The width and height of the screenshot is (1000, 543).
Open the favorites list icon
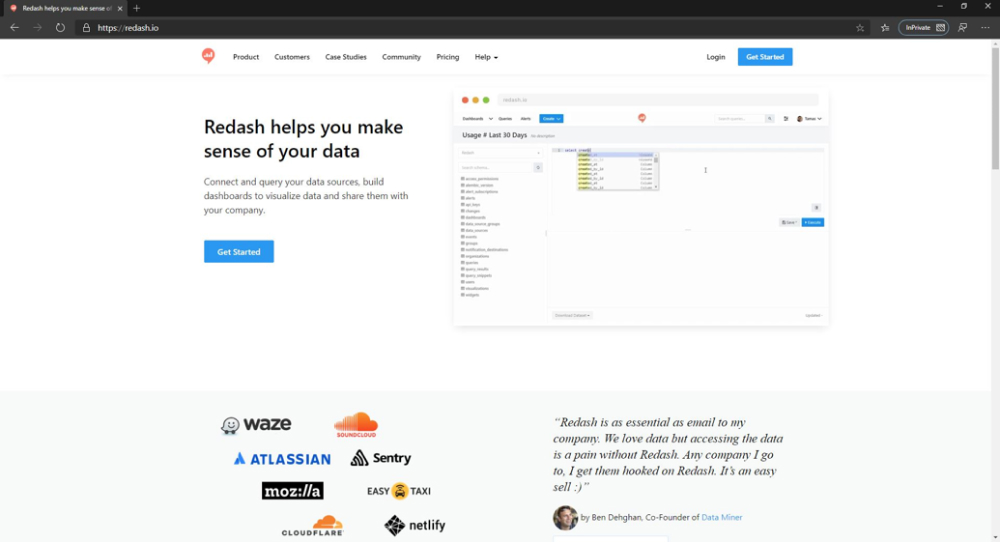[885, 28]
